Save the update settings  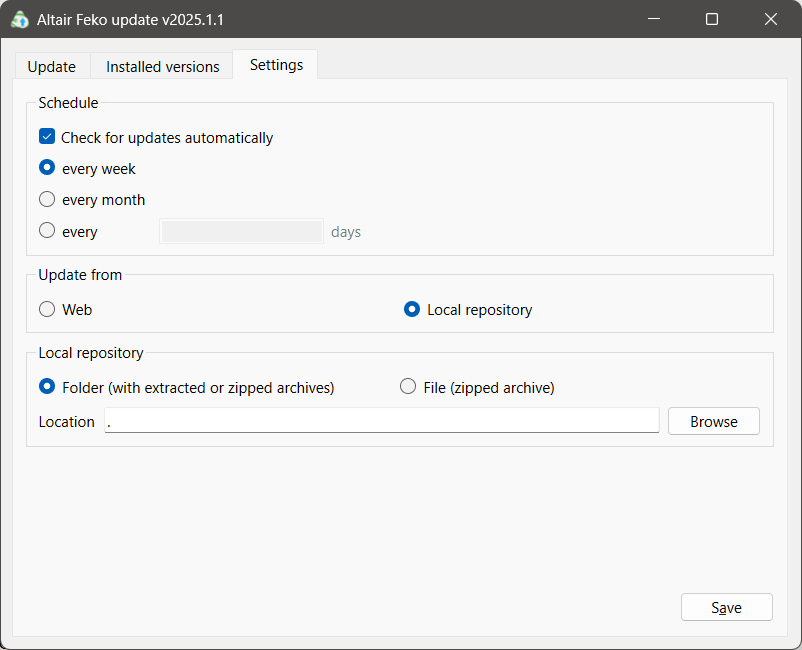tap(726, 607)
